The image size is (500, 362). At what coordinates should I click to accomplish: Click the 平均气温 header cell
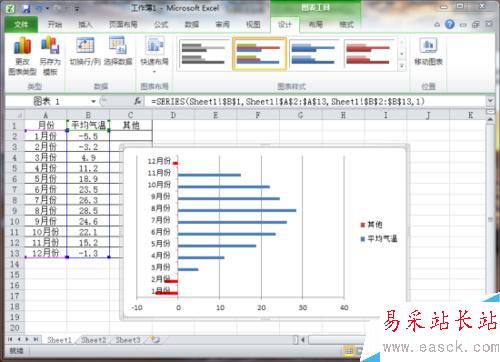pos(88,125)
